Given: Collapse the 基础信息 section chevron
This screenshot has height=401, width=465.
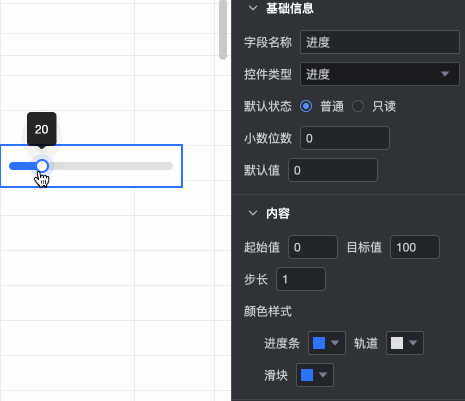Looking at the screenshot, I should [253, 8].
